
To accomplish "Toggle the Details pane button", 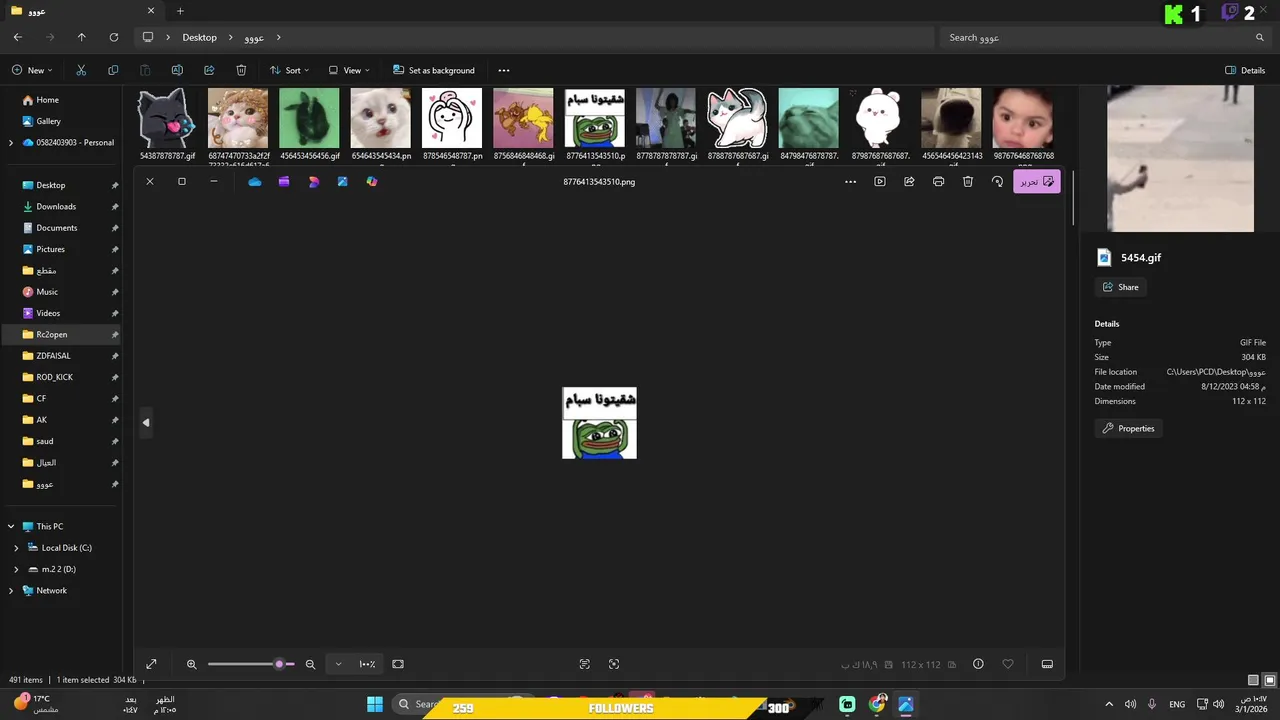I will [1245, 70].
